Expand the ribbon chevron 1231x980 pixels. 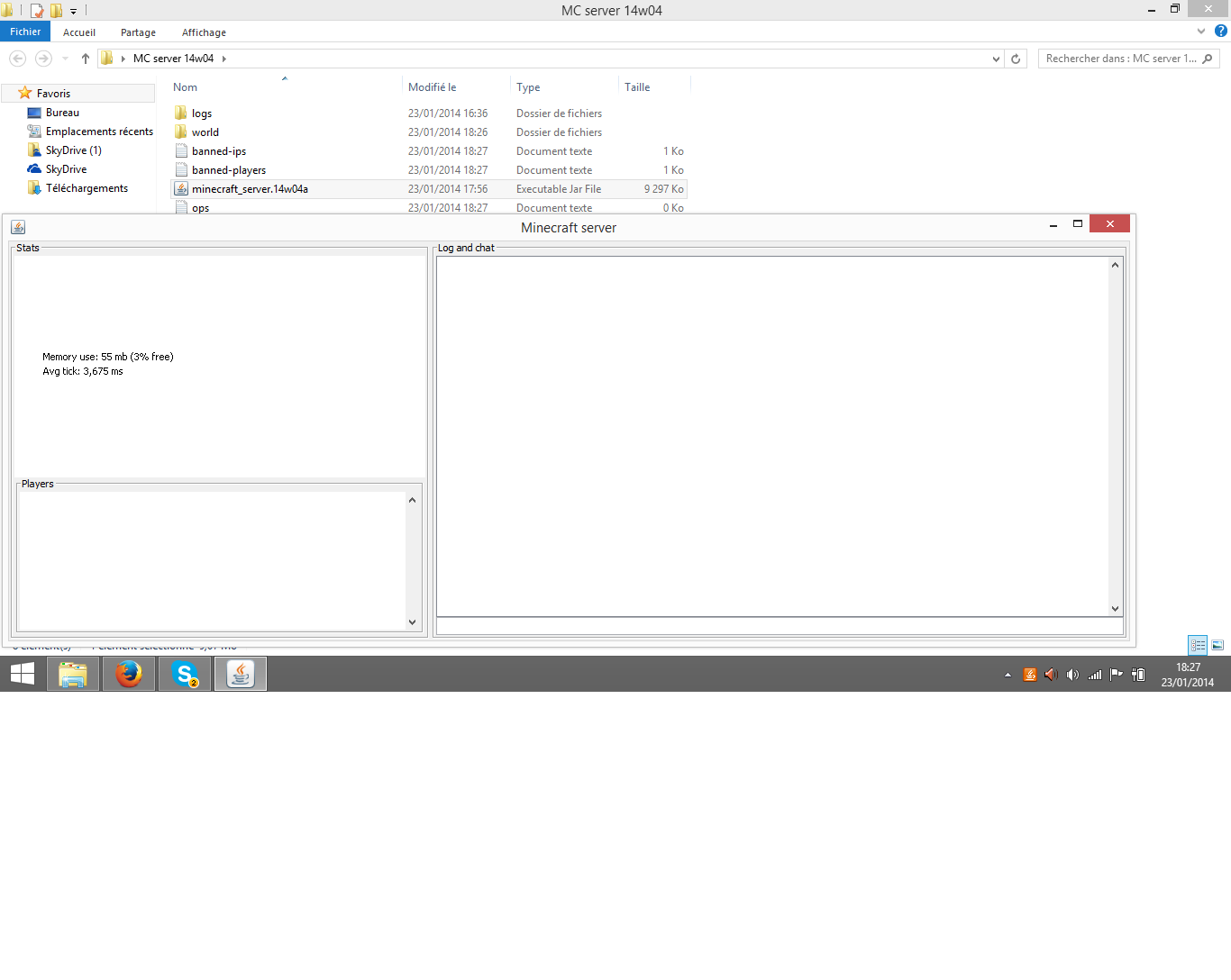point(1201,32)
